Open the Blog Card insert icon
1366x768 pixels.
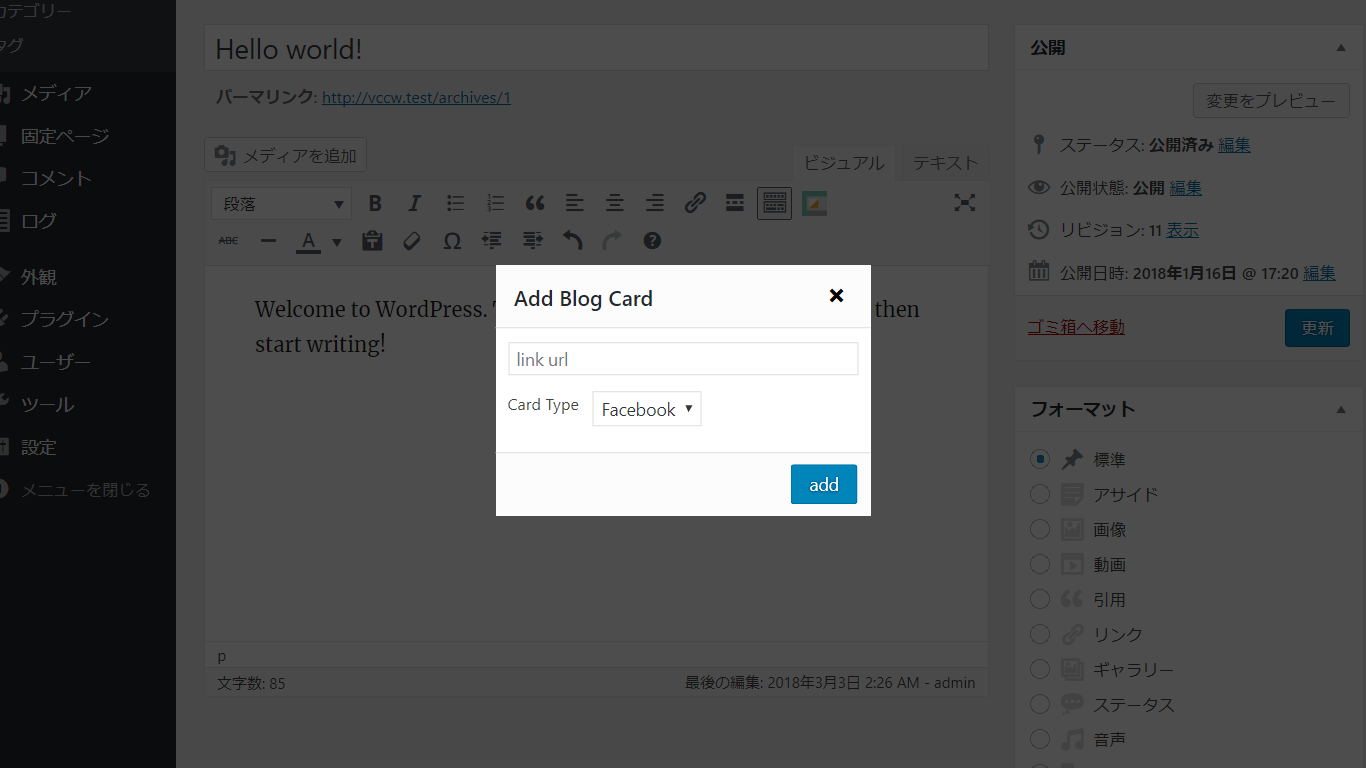click(814, 203)
